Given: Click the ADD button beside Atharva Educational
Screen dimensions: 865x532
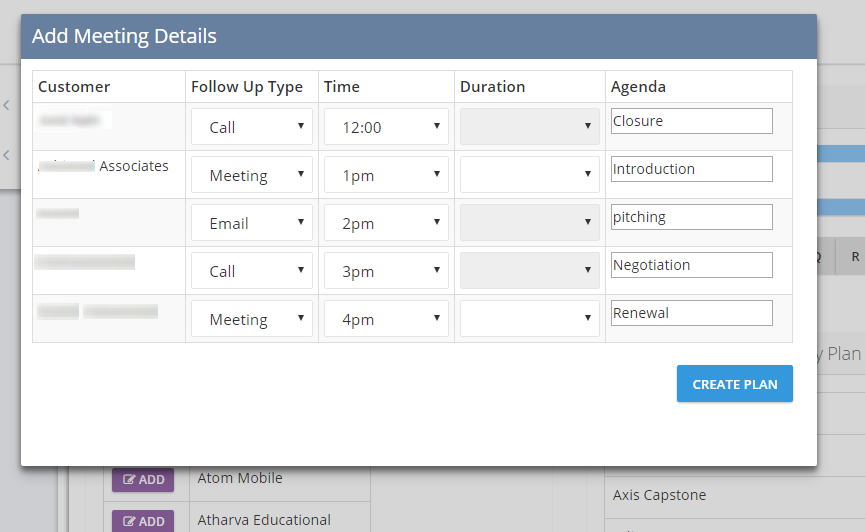Looking at the screenshot, I should click(x=143, y=521).
